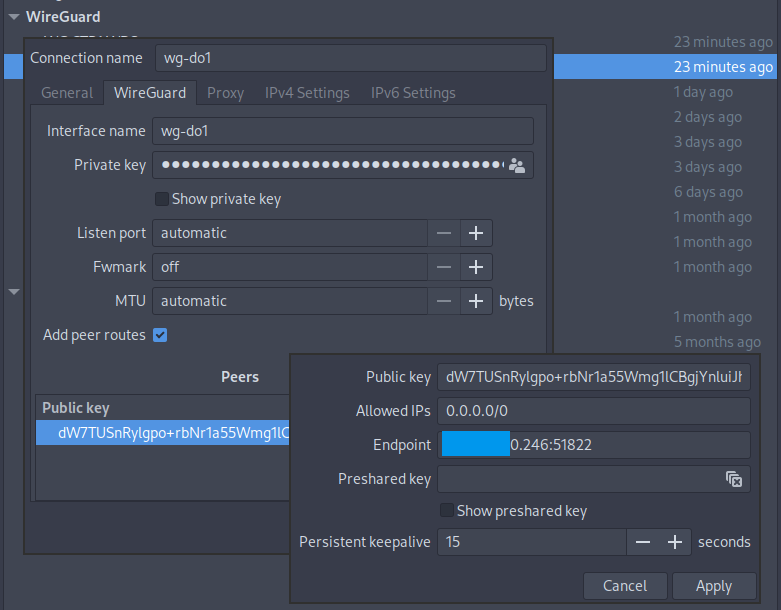Increase the Fwmark value

tap(476, 267)
